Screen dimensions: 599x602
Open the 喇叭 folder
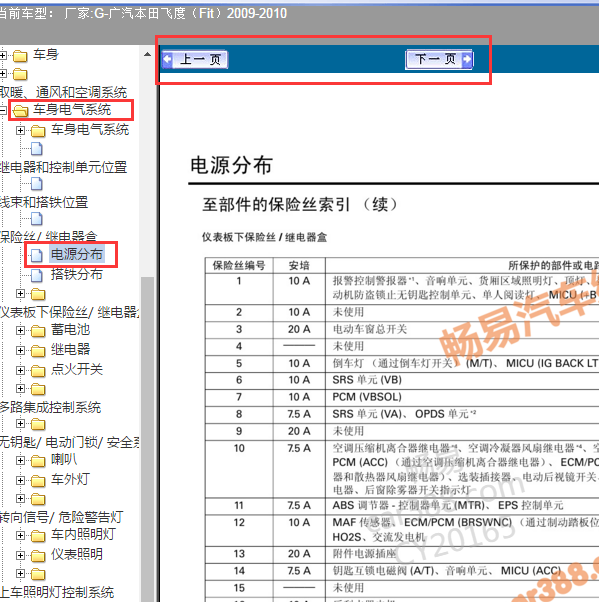[64, 459]
